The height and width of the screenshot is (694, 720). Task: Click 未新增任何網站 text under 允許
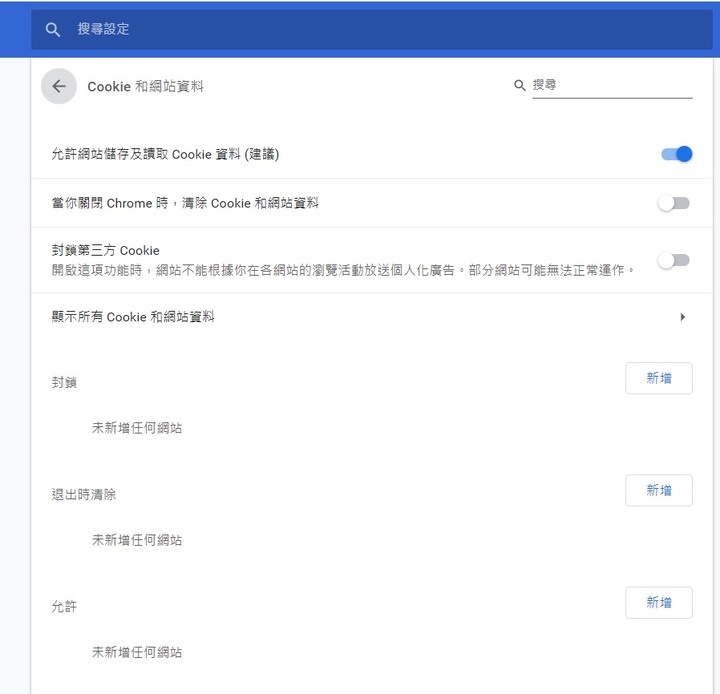137,652
